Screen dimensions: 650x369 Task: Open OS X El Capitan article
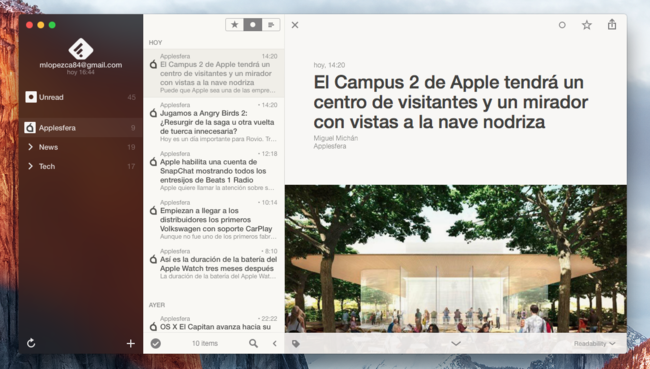pyautogui.click(x=214, y=323)
